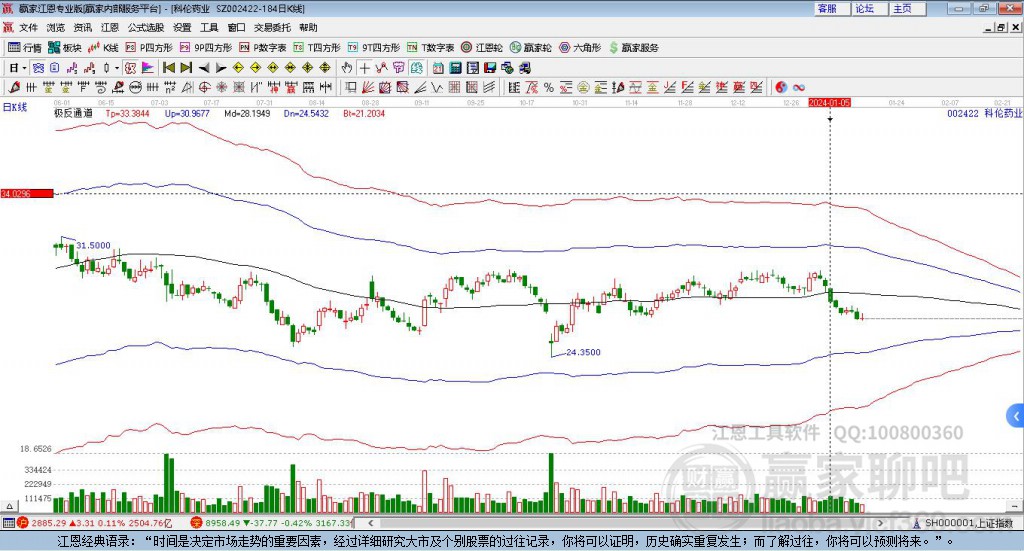
Task: Select the circle-with-crosshair target tool
Action: click(204, 87)
